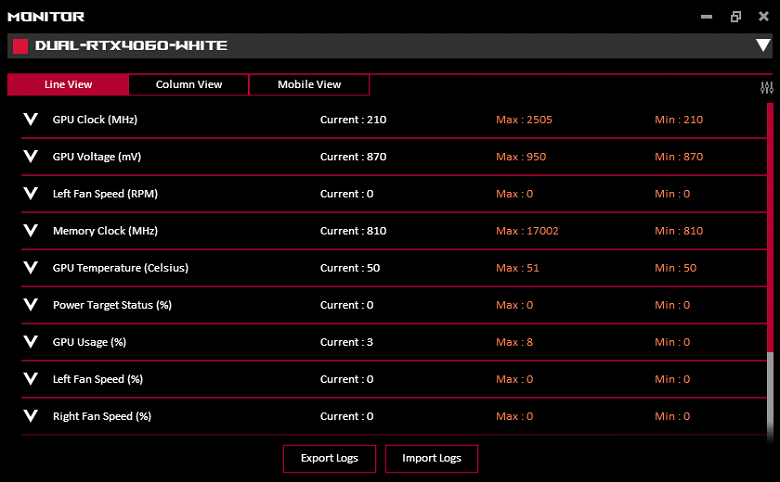Switch to Line View tab
Screen dimensions: 780x482
[x=68, y=85]
